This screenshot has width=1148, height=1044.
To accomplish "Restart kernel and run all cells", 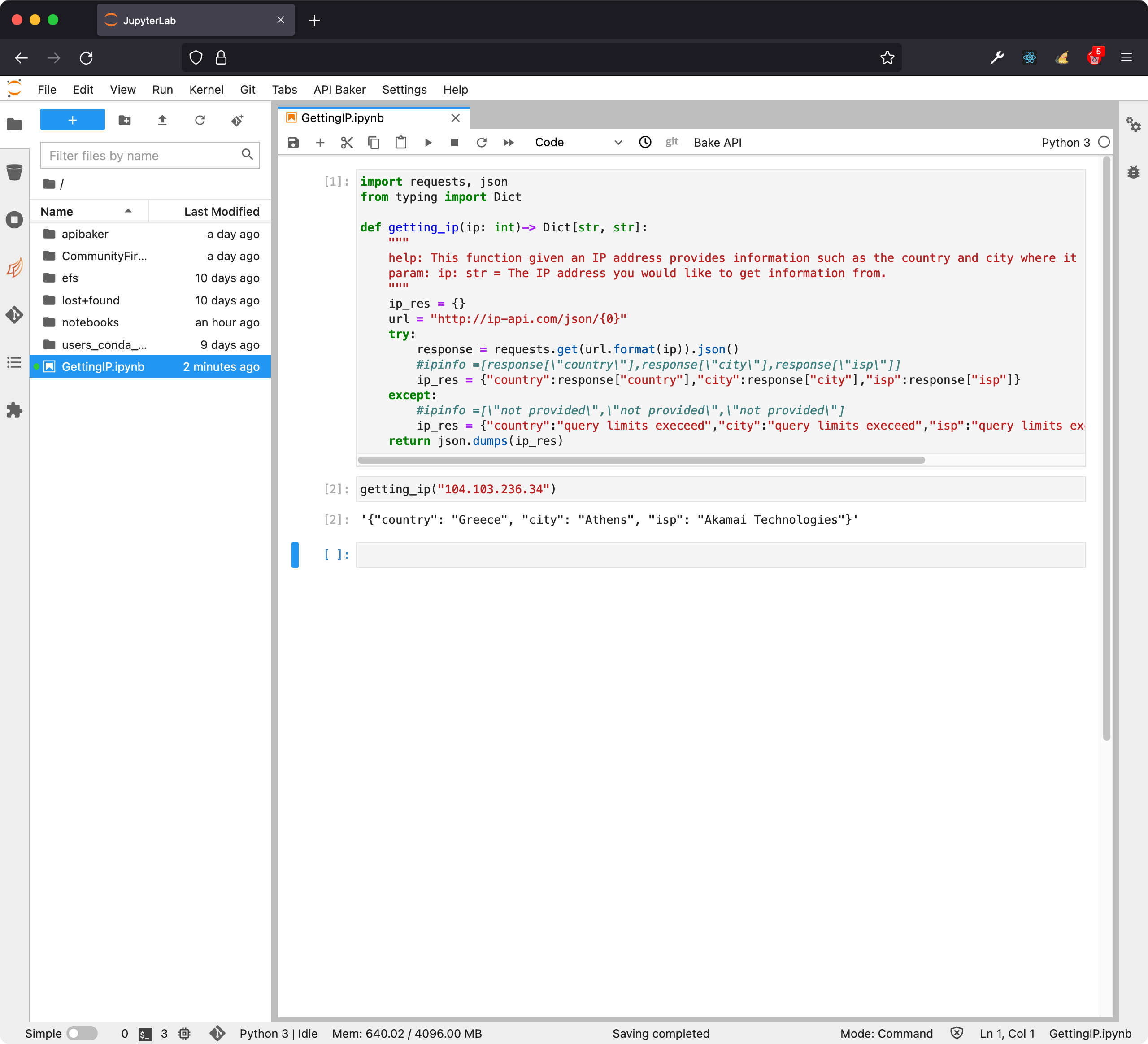I will click(509, 143).
